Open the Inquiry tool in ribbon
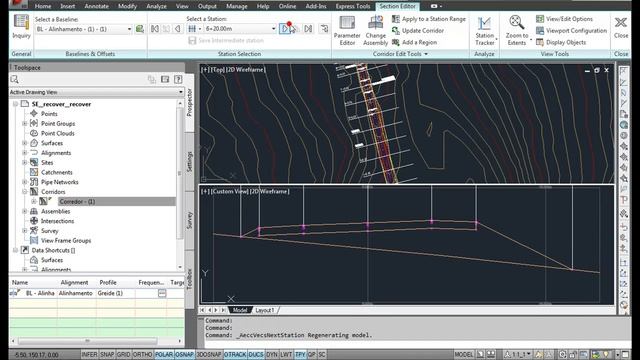The image size is (640, 360). click(21, 27)
